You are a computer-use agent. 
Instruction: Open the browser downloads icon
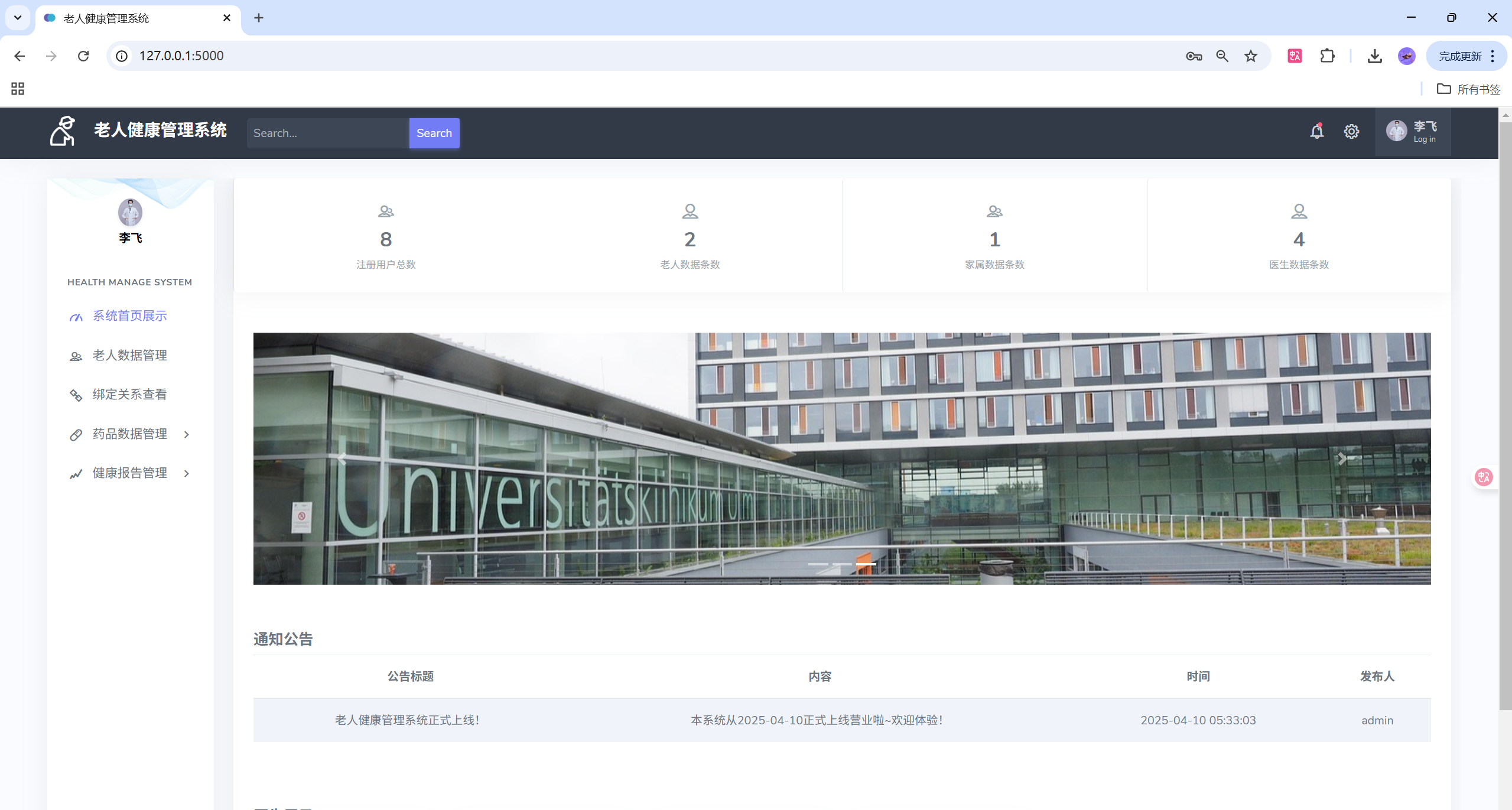pyautogui.click(x=1374, y=56)
